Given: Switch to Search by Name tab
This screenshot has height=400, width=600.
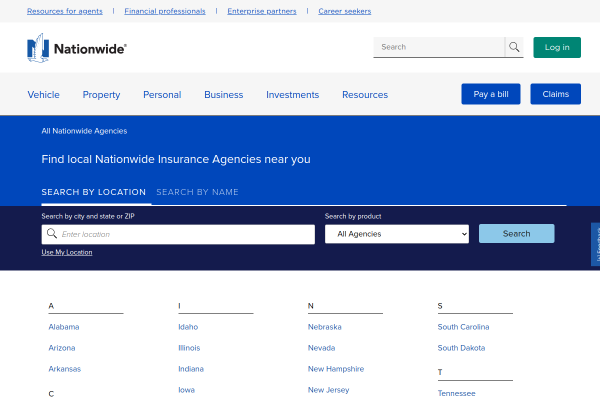Looking at the screenshot, I should [x=197, y=192].
